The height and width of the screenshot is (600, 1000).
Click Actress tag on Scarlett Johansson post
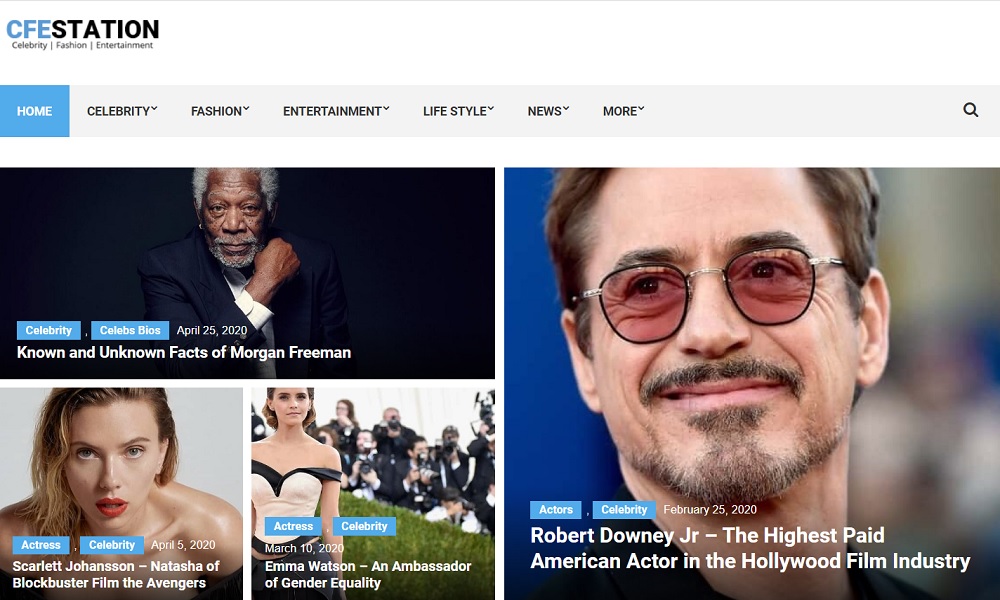click(41, 545)
